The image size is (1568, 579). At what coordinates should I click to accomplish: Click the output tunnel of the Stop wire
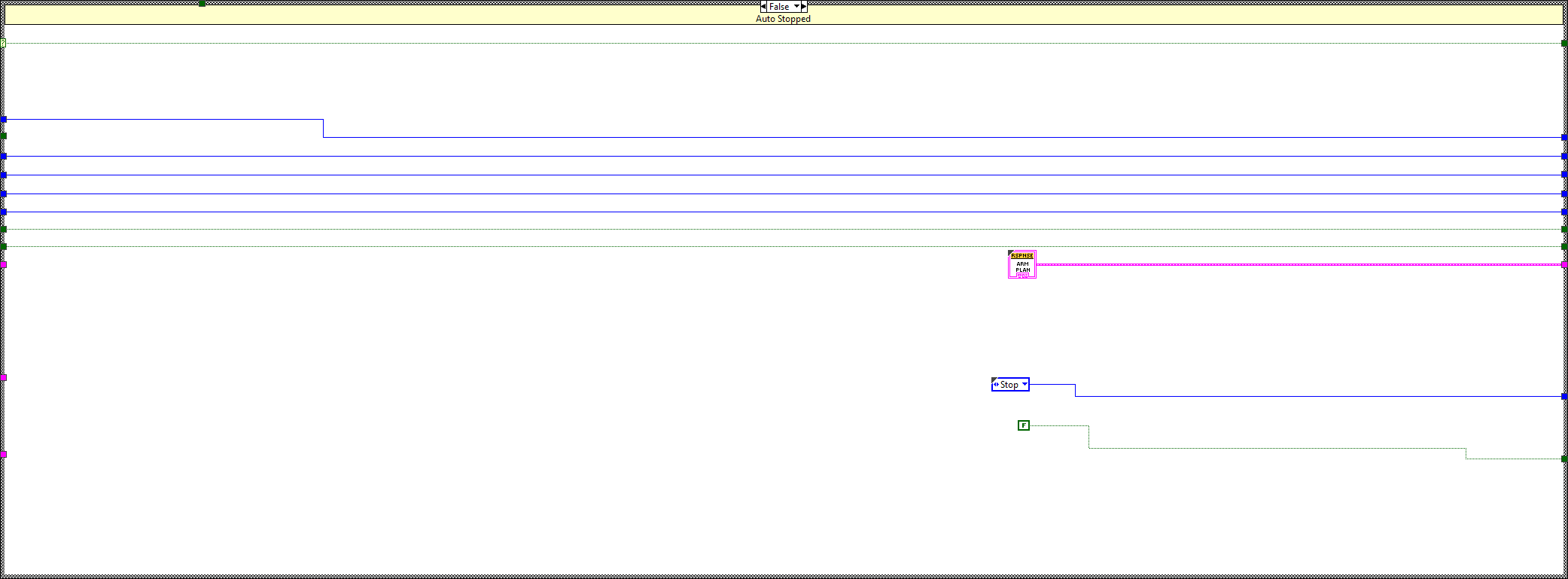coord(1563,396)
